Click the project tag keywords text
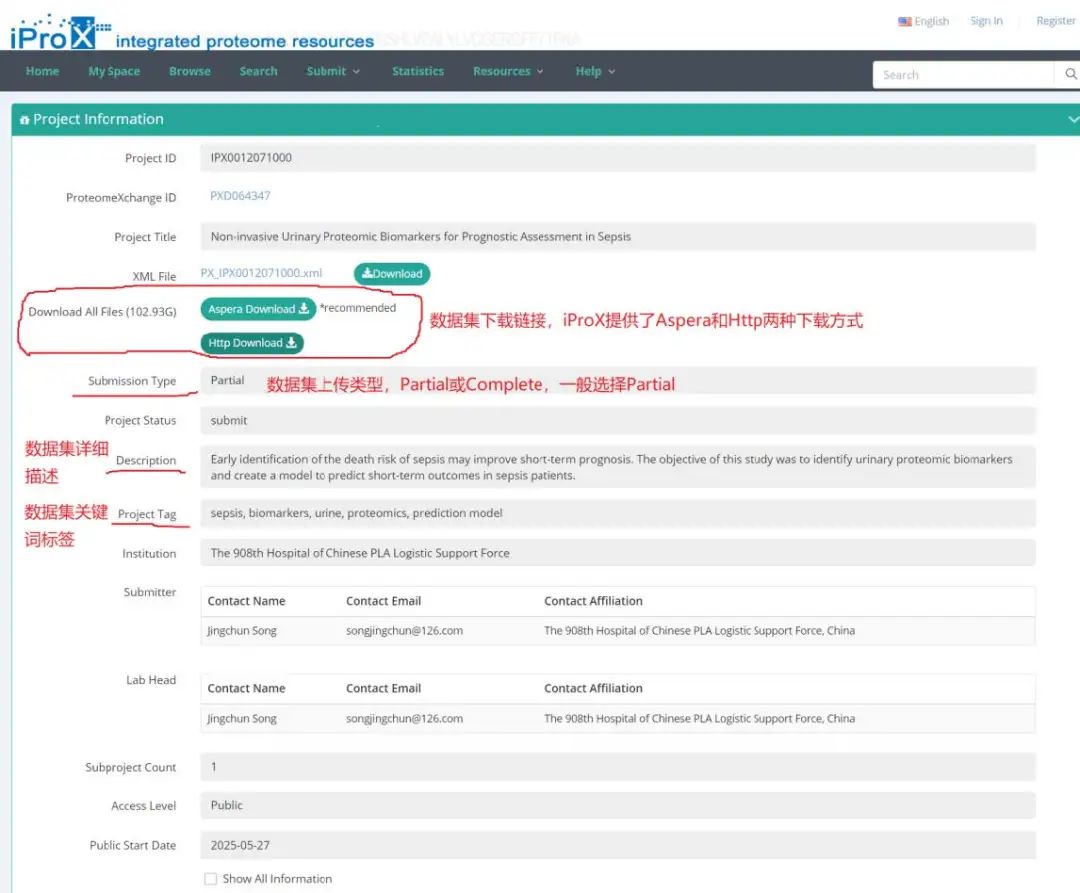 point(356,513)
